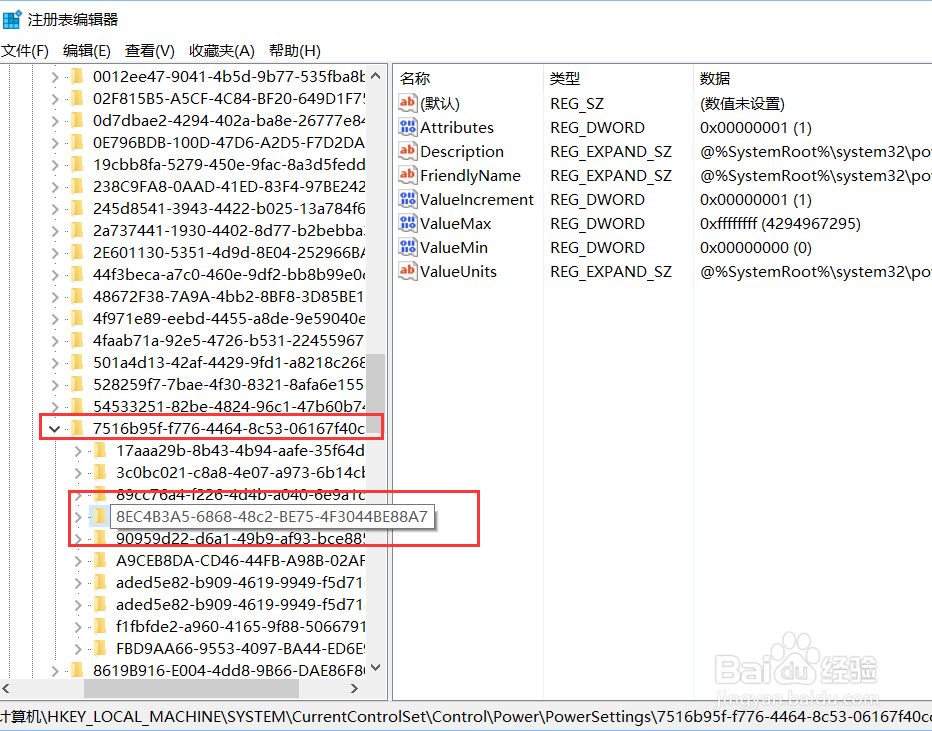Select the ValueMax DWORD value icon
The height and width of the screenshot is (731, 932).
408,223
